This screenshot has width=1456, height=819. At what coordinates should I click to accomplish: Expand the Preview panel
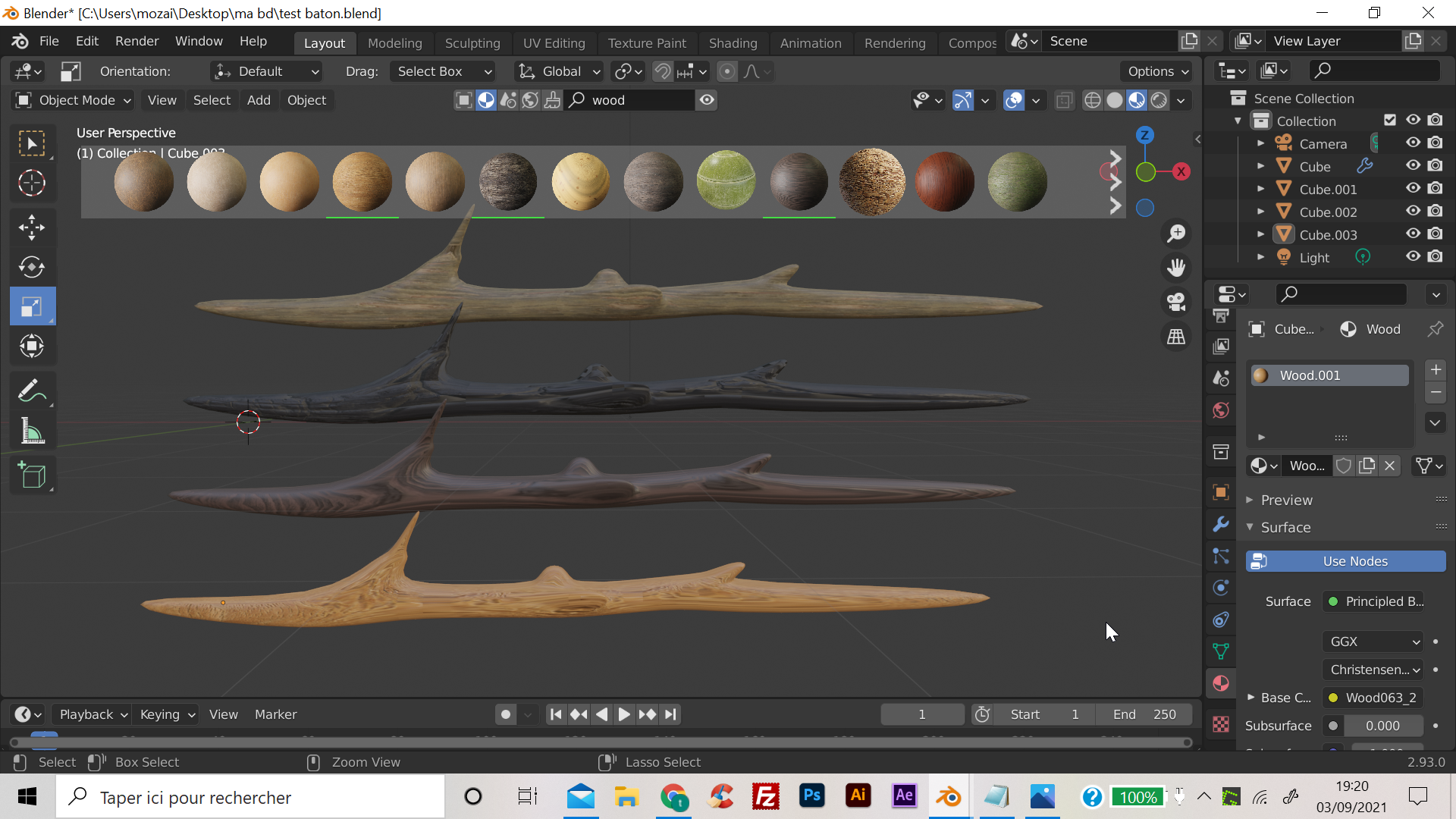pos(1286,500)
